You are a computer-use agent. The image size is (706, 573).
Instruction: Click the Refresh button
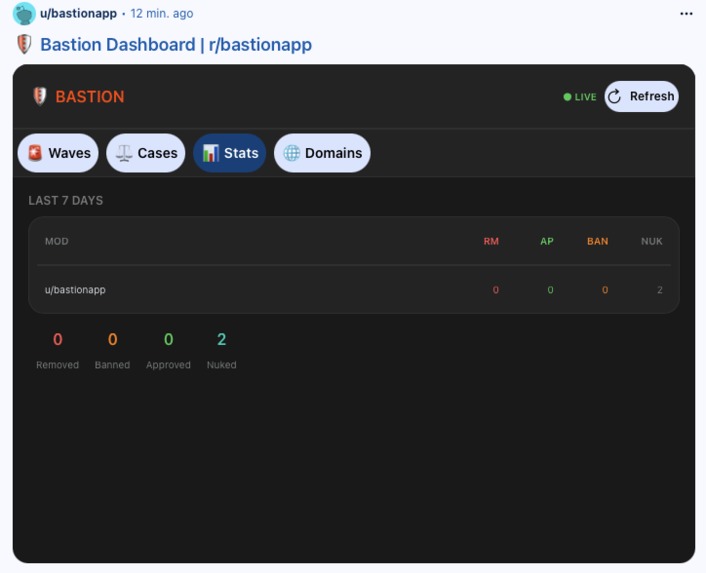click(x=641, y=96)
